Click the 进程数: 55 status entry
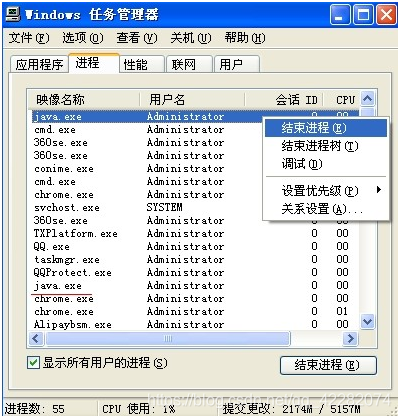Image resolution: width=401 pixels, height=419 pixels. pos(35,409)
